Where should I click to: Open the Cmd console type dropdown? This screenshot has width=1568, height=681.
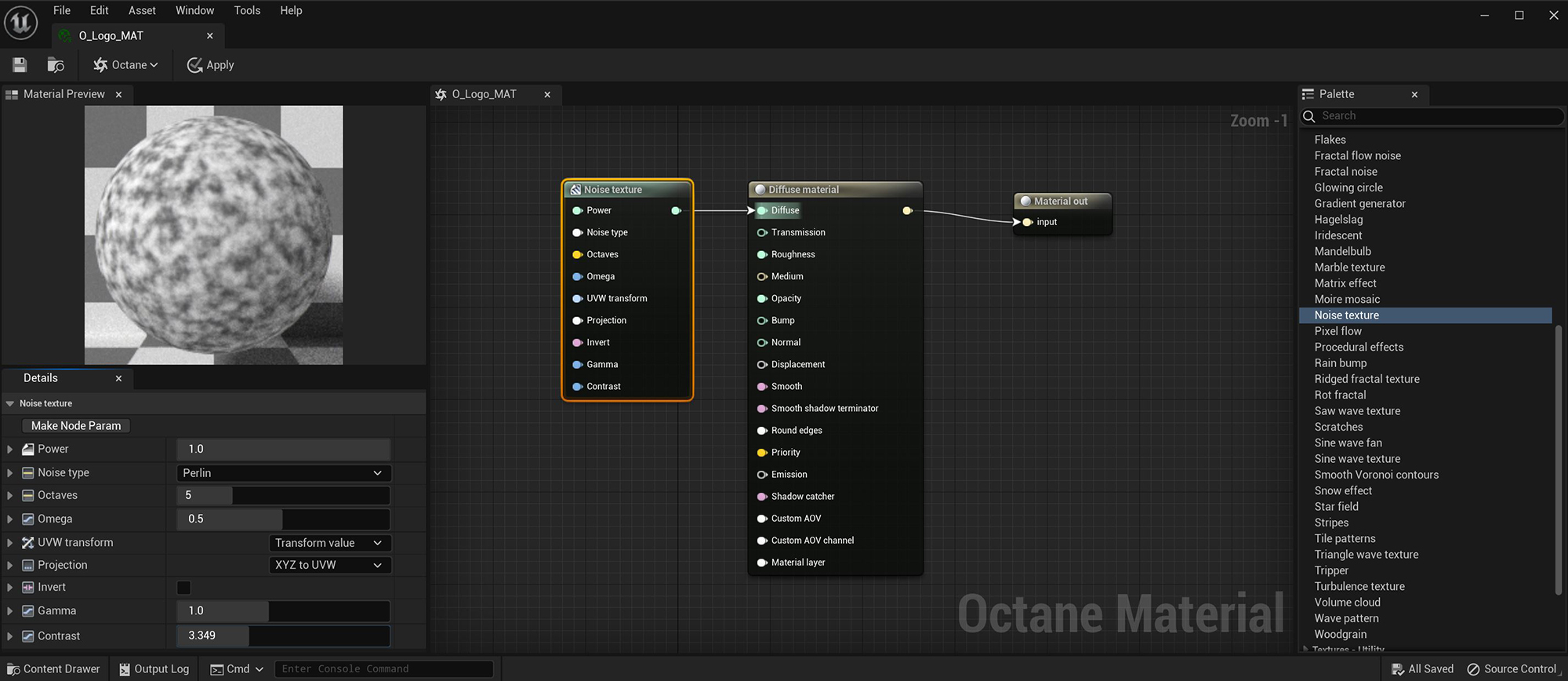237,669
